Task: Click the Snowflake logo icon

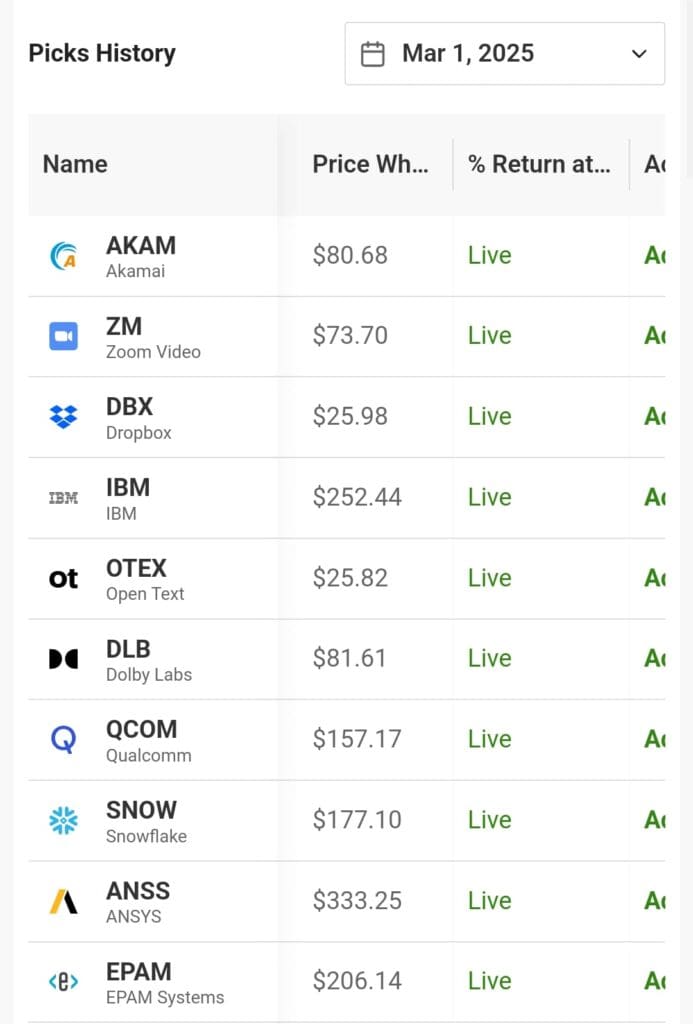Action: (x=64, y=821)
